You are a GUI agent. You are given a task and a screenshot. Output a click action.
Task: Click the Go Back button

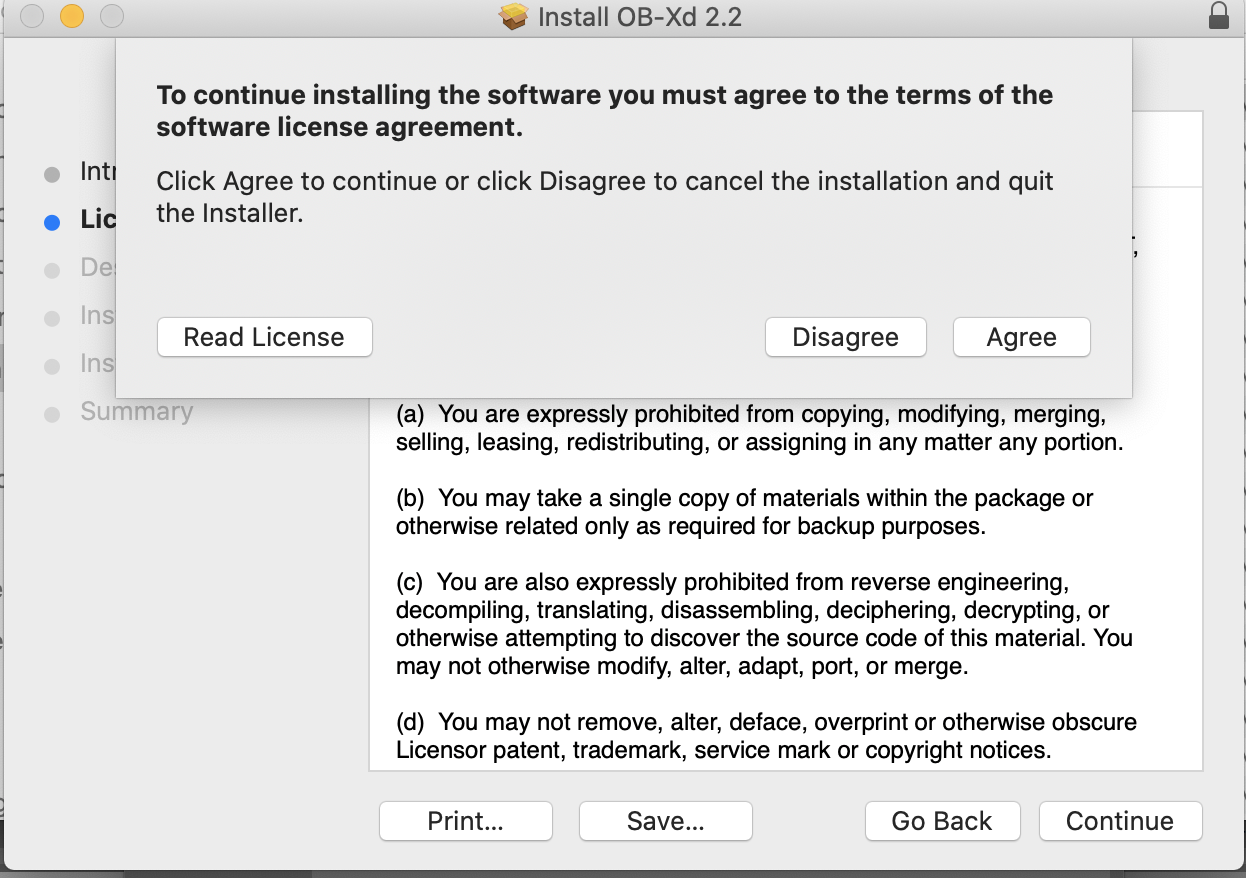tap(942, 821)
